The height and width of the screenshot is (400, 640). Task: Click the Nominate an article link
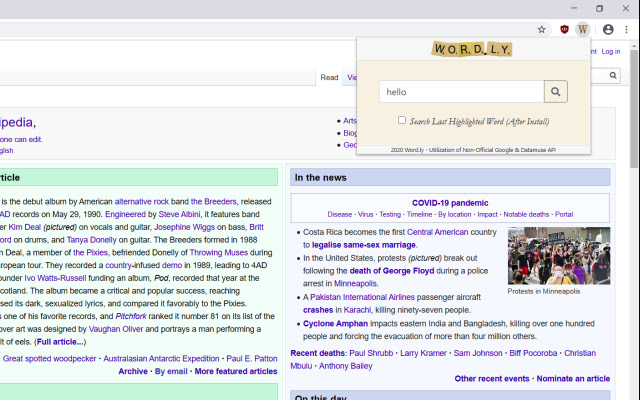click(x=573, y=379)
